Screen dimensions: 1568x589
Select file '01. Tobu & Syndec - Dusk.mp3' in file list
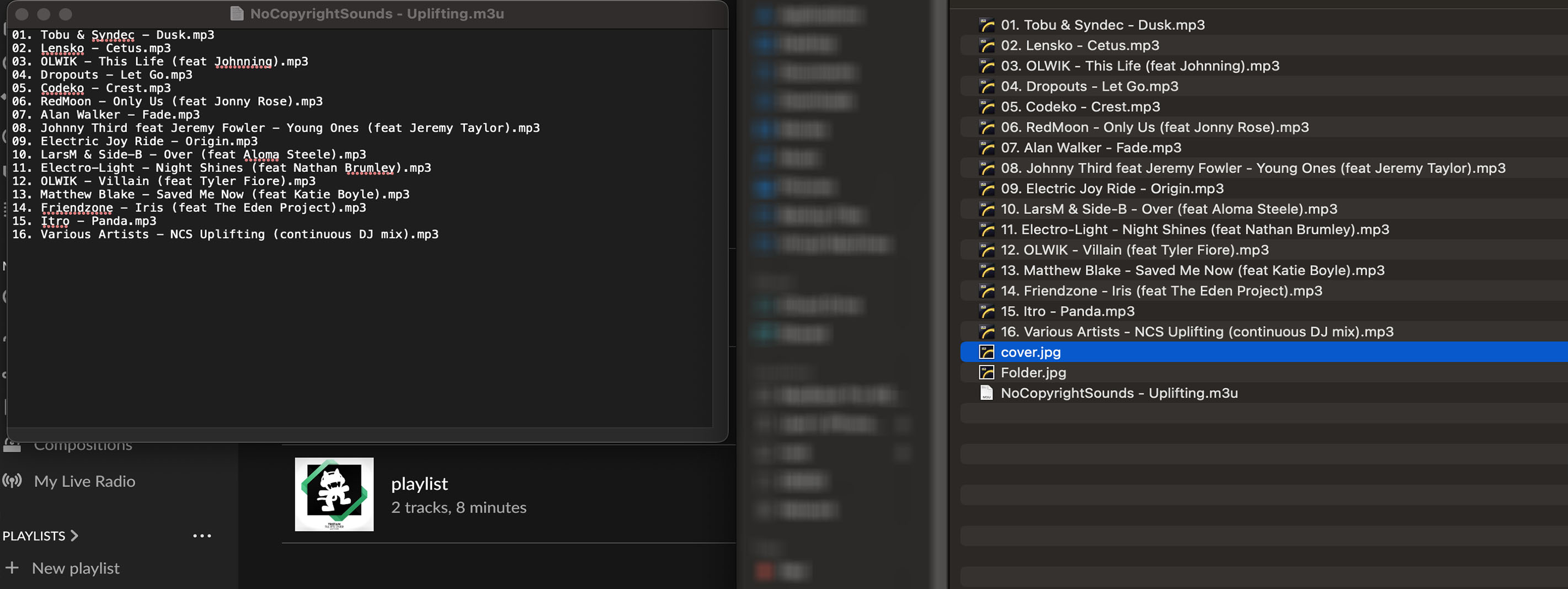click(1103, 25)
